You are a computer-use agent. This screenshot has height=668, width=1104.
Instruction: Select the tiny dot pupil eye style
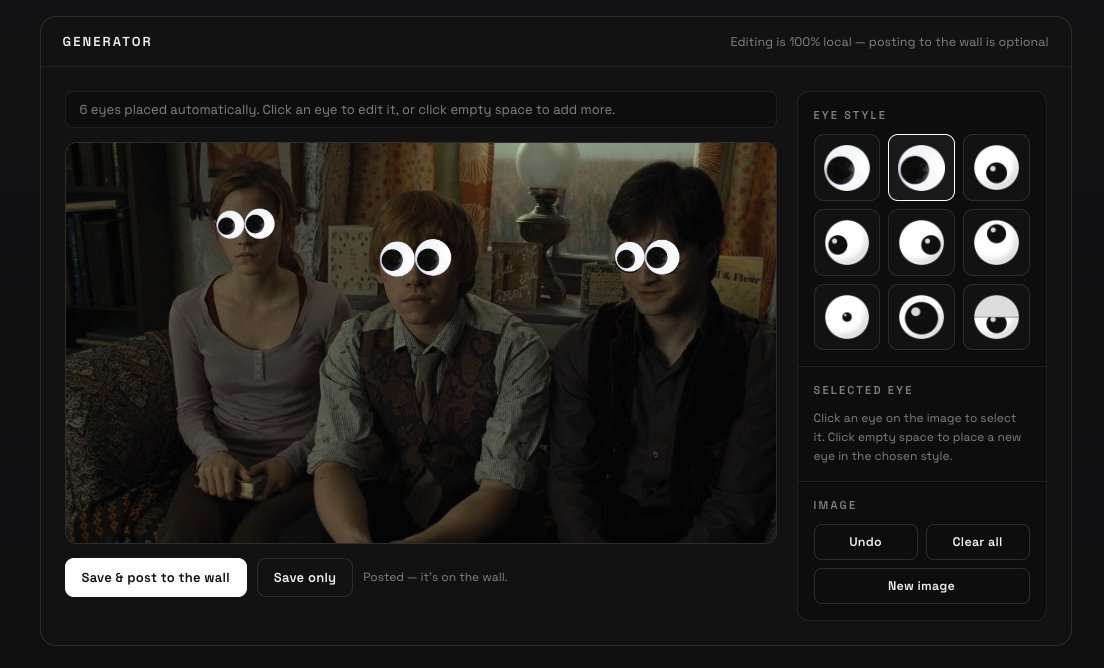coord(846,317)
